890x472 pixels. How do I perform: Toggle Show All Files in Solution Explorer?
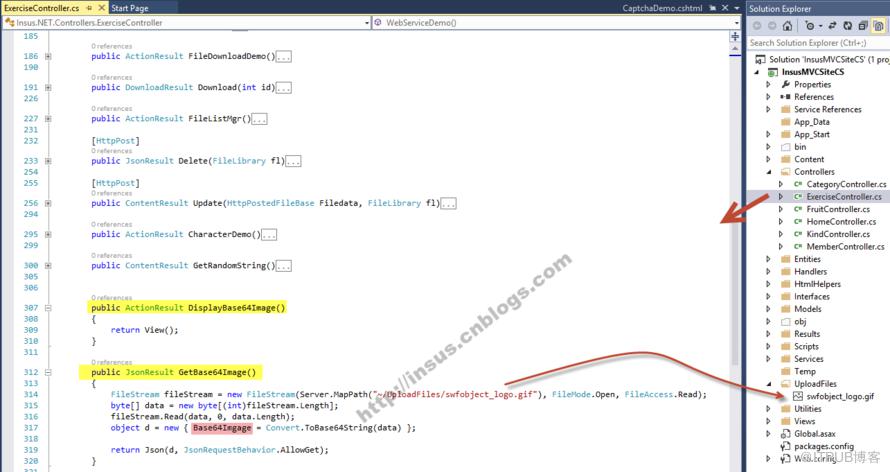(879, 26)
